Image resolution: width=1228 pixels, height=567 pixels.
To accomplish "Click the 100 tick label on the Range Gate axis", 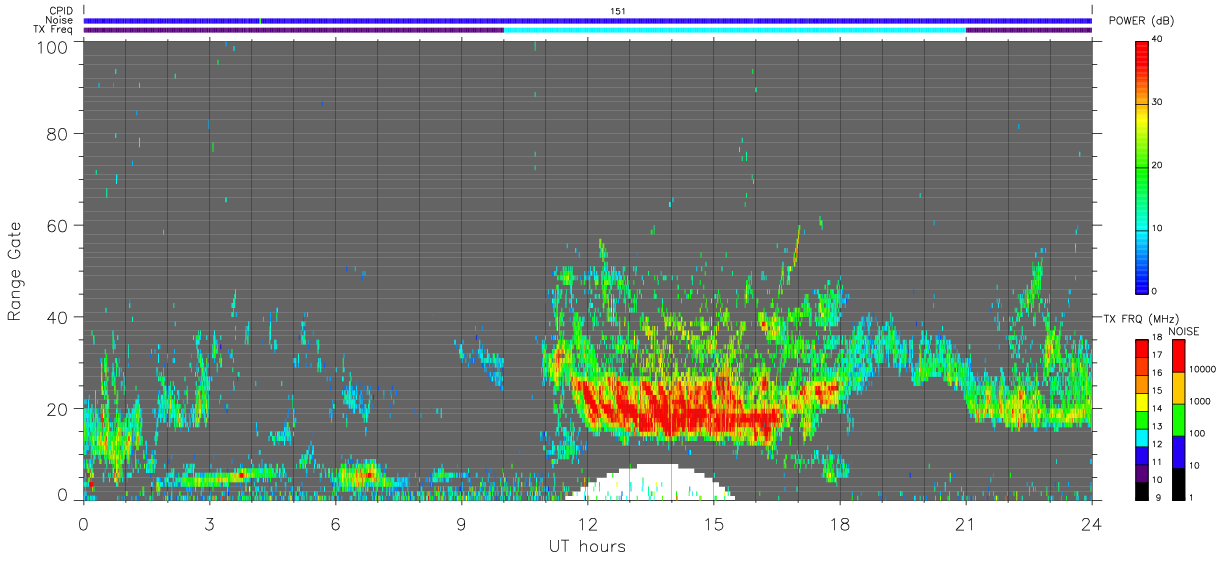I will 52,46.
